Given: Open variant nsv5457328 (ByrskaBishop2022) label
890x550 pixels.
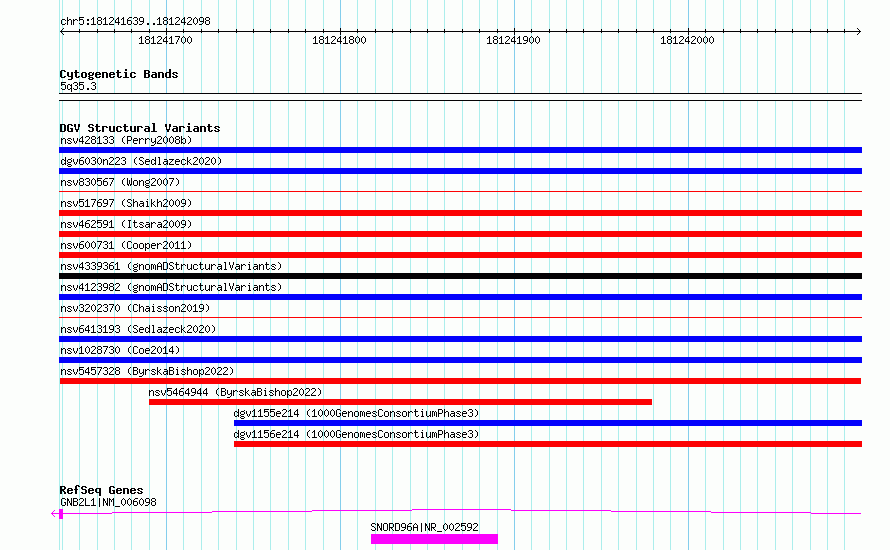Looking at the screenshot, I should tap(147, 371).
